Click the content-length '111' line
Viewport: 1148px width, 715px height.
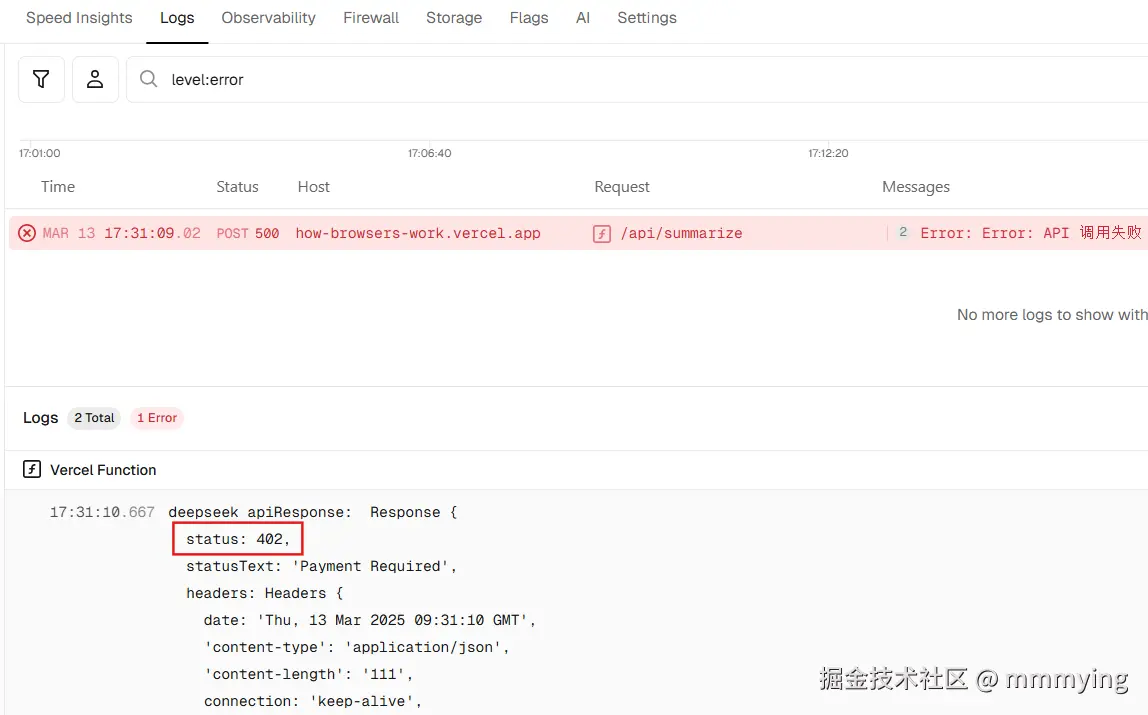(308, 675)
